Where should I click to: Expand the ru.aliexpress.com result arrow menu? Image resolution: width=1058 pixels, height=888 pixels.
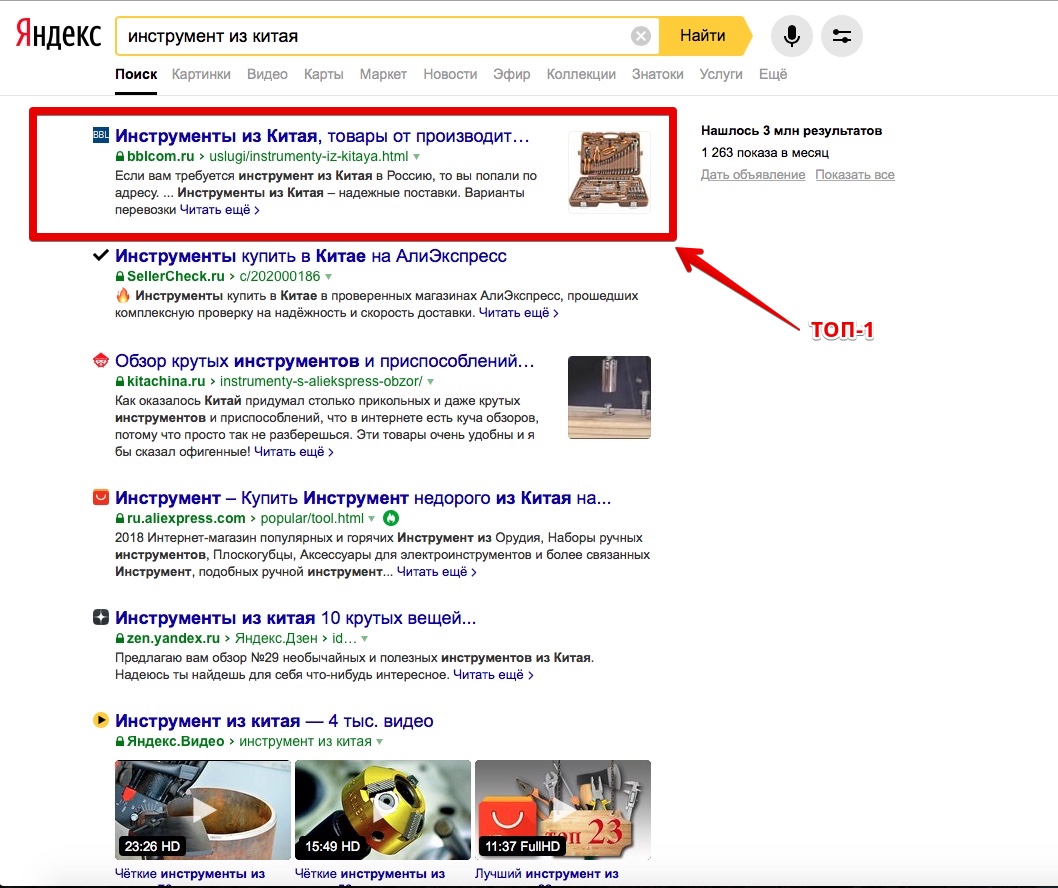[371, 518]
